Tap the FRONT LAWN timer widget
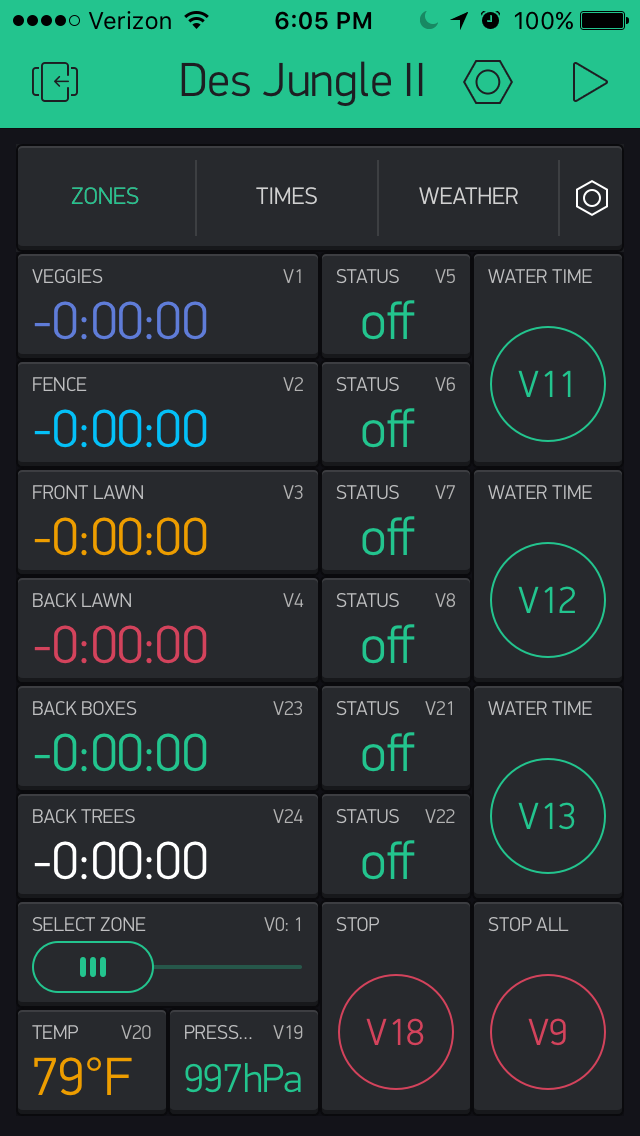Viewport: 640px width, 1136px height. point(168,522)
